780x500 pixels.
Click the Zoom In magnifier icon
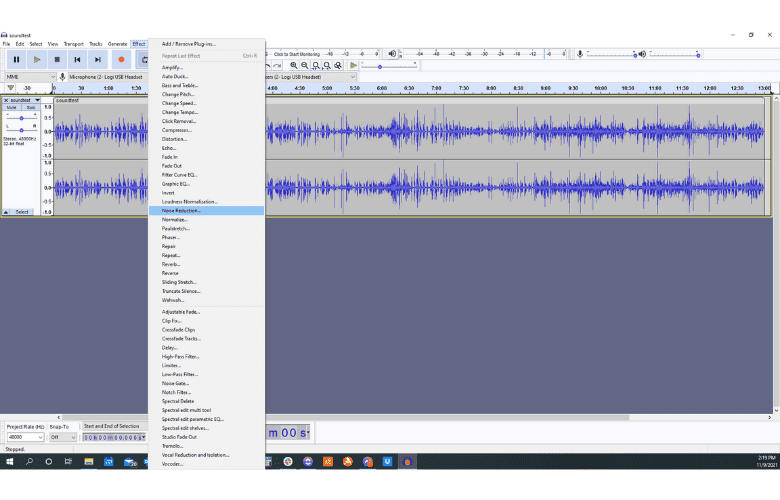coord(293,65)
